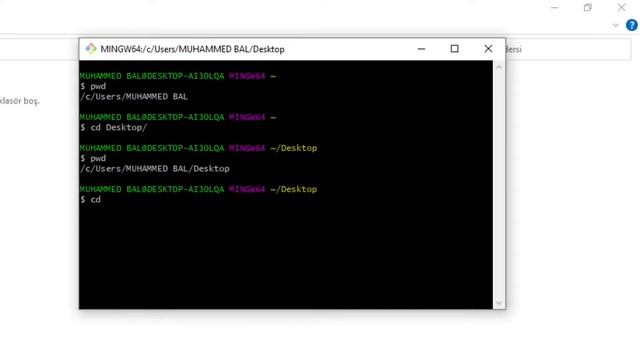The height and width of the screenshot is (360, 640).
Task: Maximize the MINGW64 terminal window
Action: [454, 49]
